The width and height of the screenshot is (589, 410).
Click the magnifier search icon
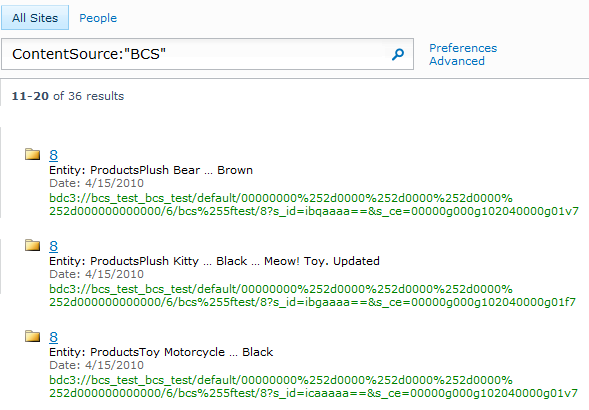point(398,54)
